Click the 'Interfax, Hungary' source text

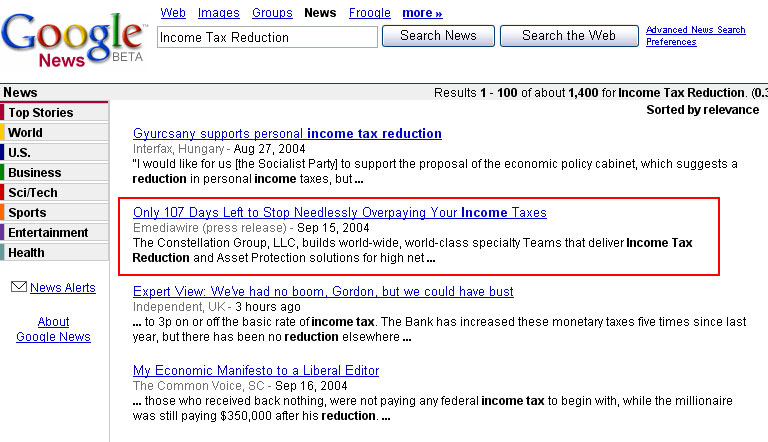pos(178,149)
